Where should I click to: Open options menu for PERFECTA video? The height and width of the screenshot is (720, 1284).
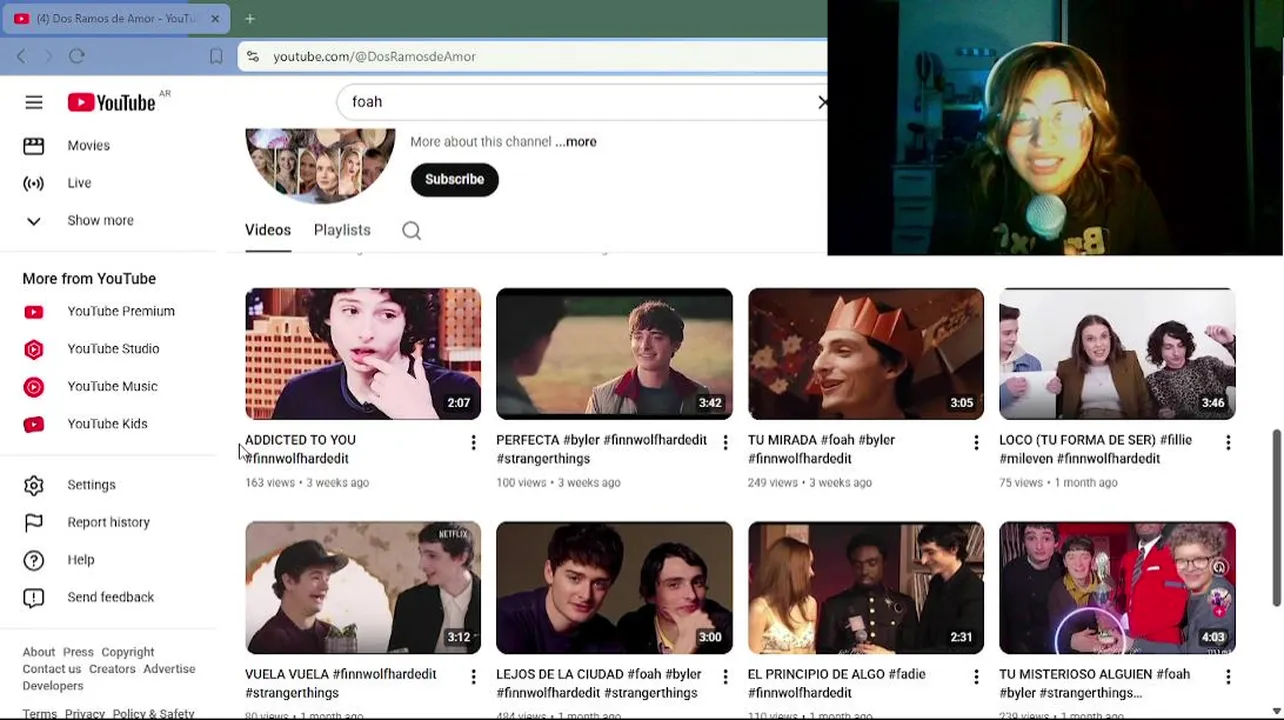coord(725,443)
